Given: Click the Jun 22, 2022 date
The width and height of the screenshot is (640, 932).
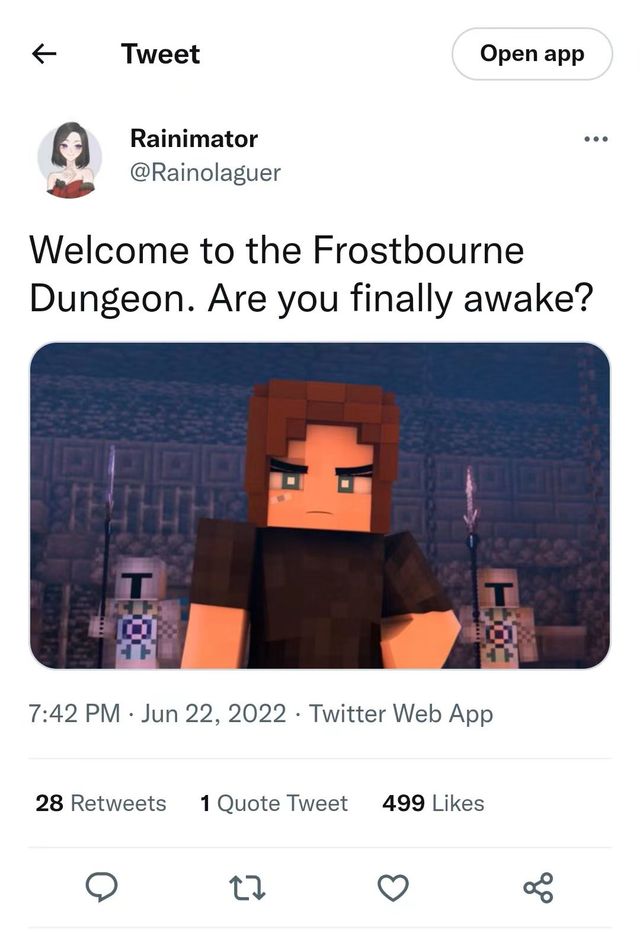Looking at the screenshot, I should click(x=213, y=713).
